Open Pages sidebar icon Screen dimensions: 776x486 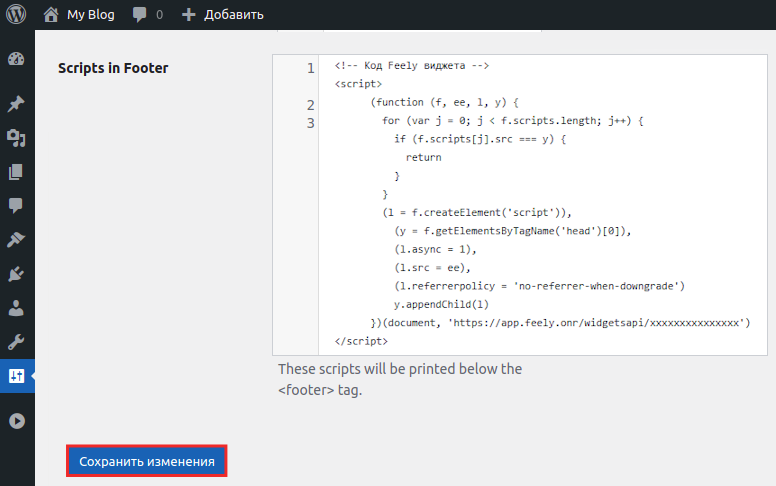[16, 172]
